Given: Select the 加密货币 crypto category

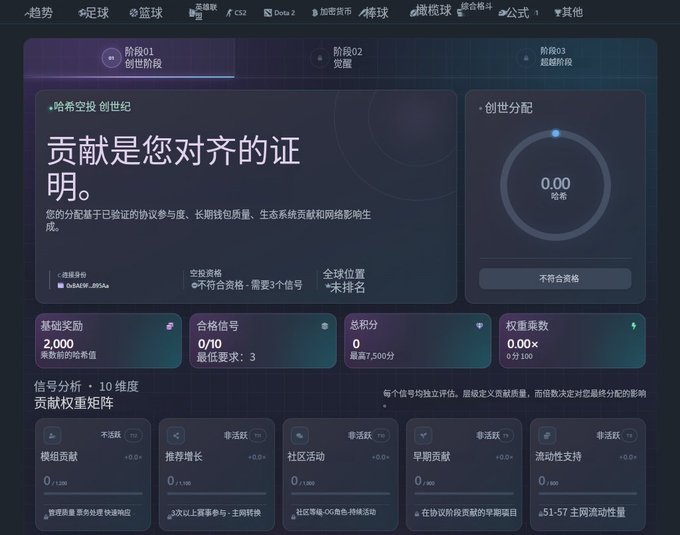Looking at the screenshot, I should [x=332, y=12].
